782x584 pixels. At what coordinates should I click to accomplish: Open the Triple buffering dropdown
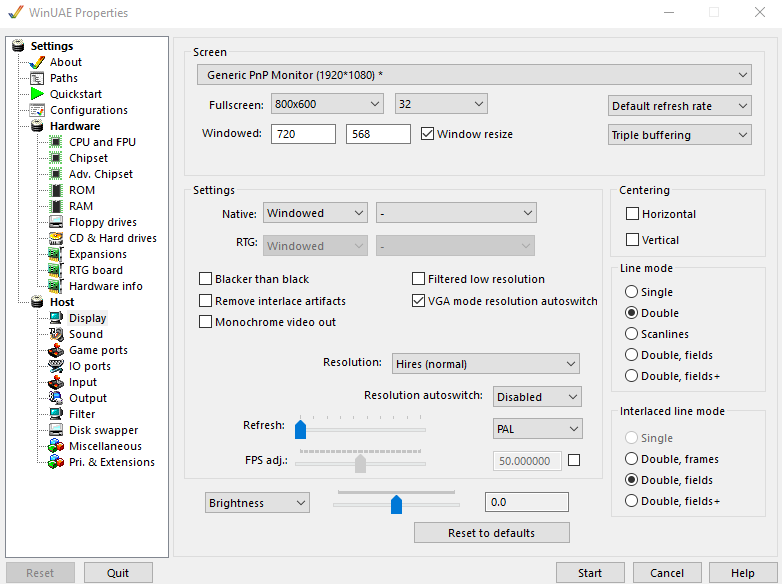coord(679,135)
